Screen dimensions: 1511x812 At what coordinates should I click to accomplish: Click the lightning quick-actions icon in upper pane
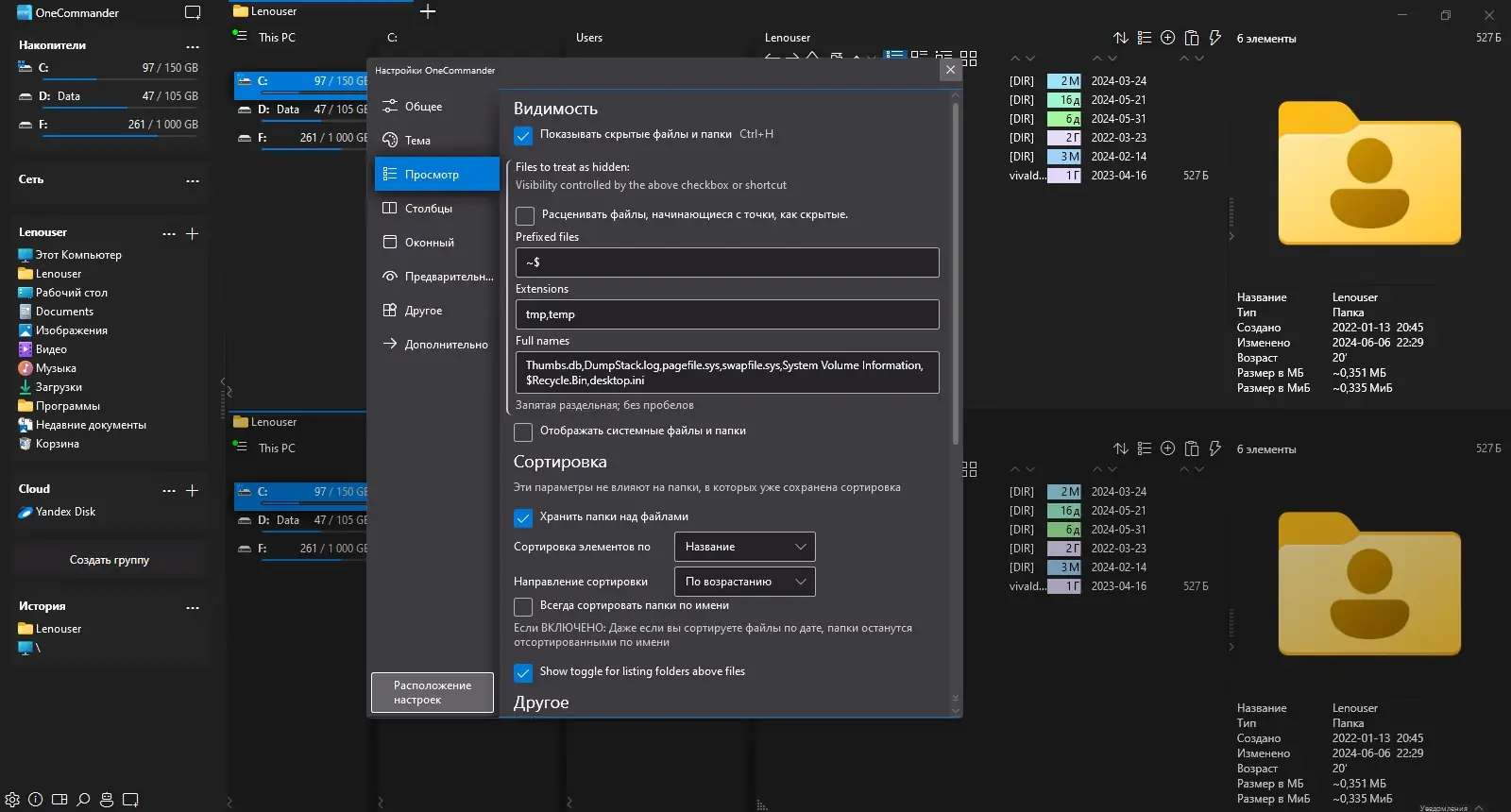1215,38
